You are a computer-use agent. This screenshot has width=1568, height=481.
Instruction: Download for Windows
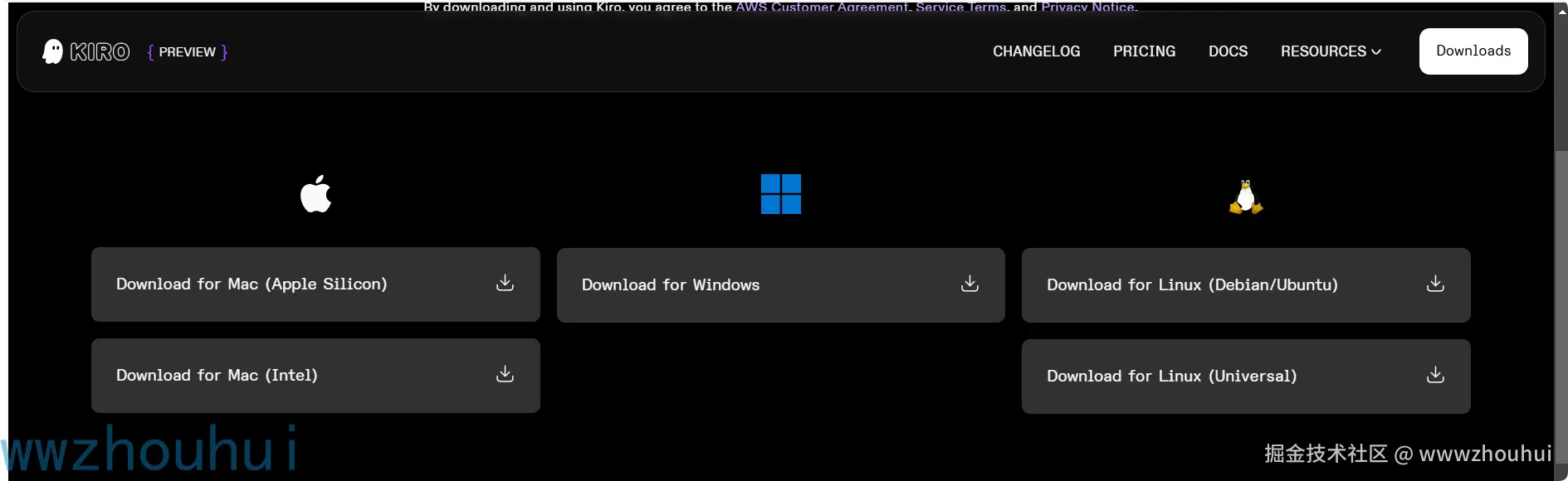click(x=781, y=285)
